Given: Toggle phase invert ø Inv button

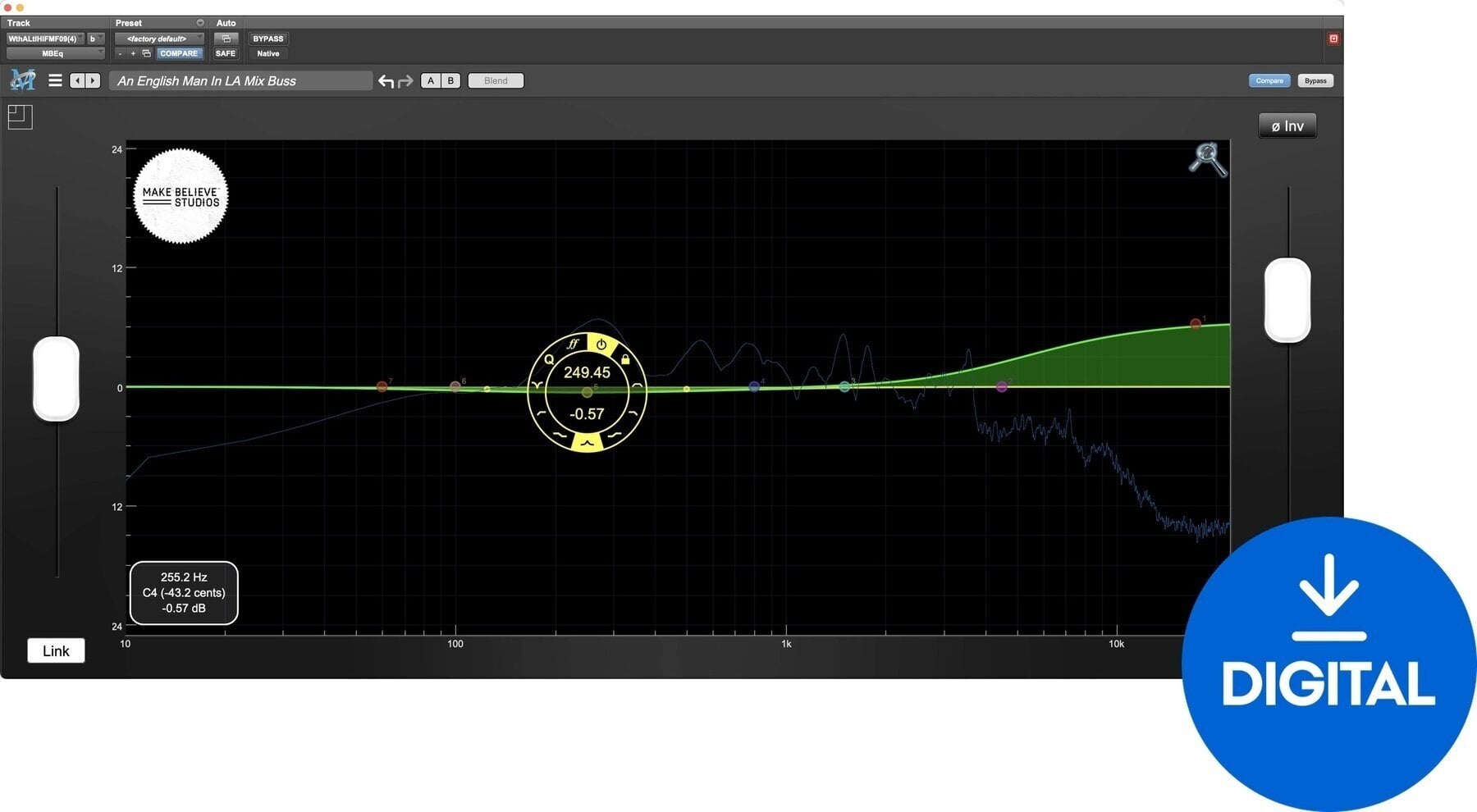Looking at the screenshot, I should [1287, 125].
